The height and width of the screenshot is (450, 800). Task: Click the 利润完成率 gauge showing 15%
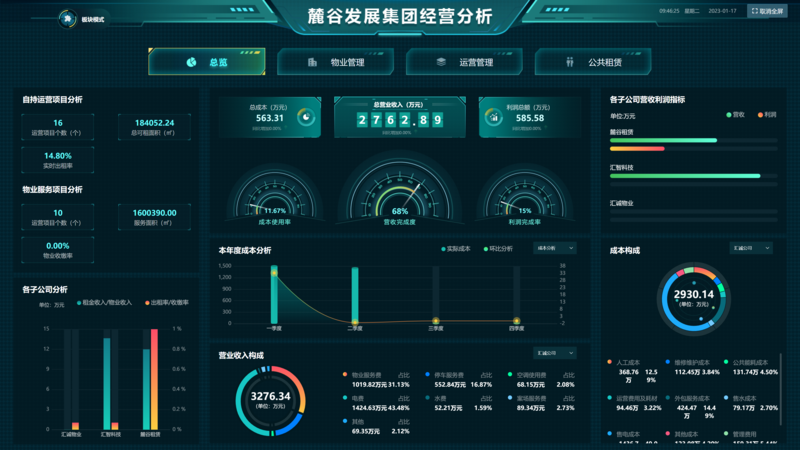point(524,195)
